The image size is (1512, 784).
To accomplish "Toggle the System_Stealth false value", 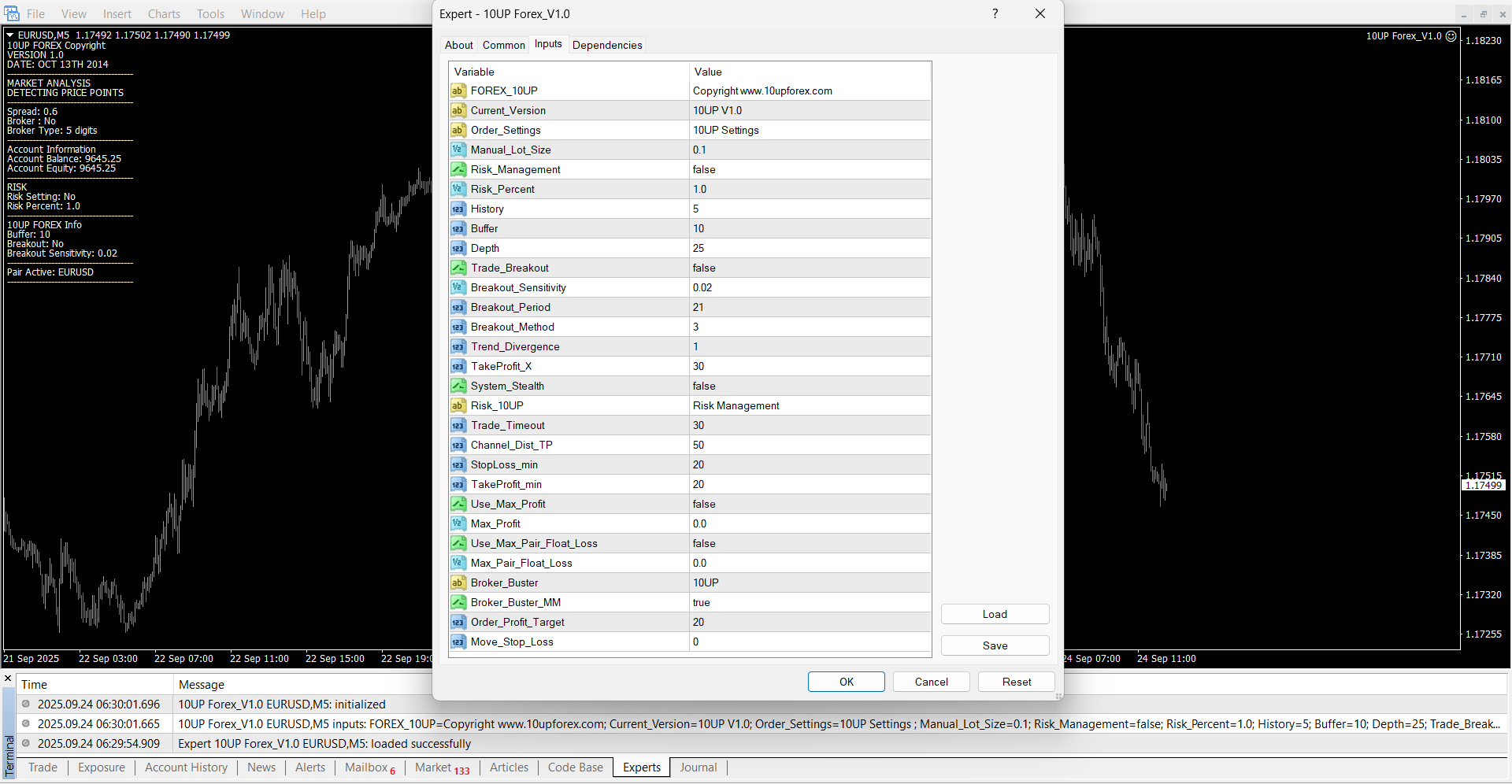I will [x=810, y=386].
